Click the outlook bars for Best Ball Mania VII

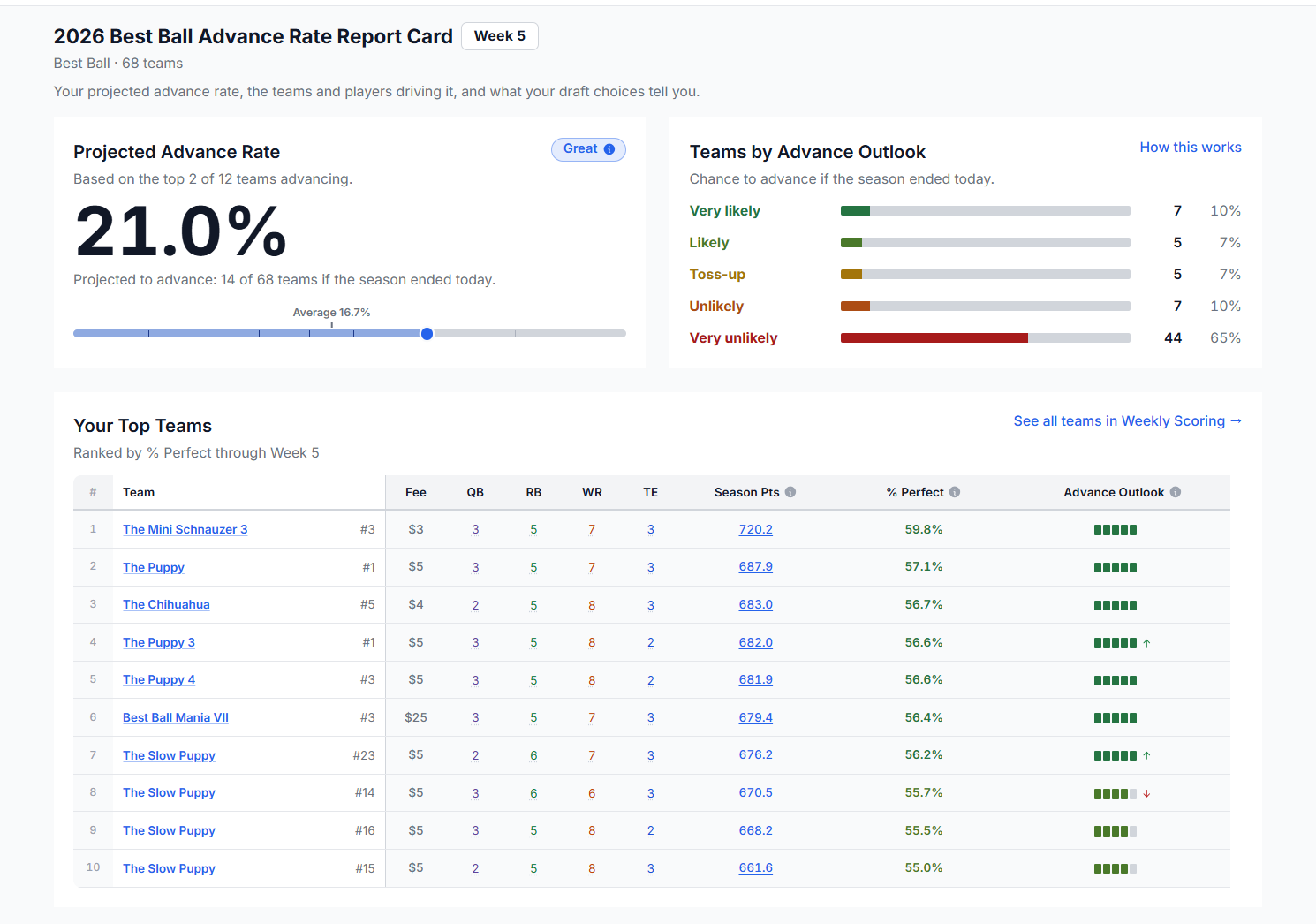(x=1115, y=718)
